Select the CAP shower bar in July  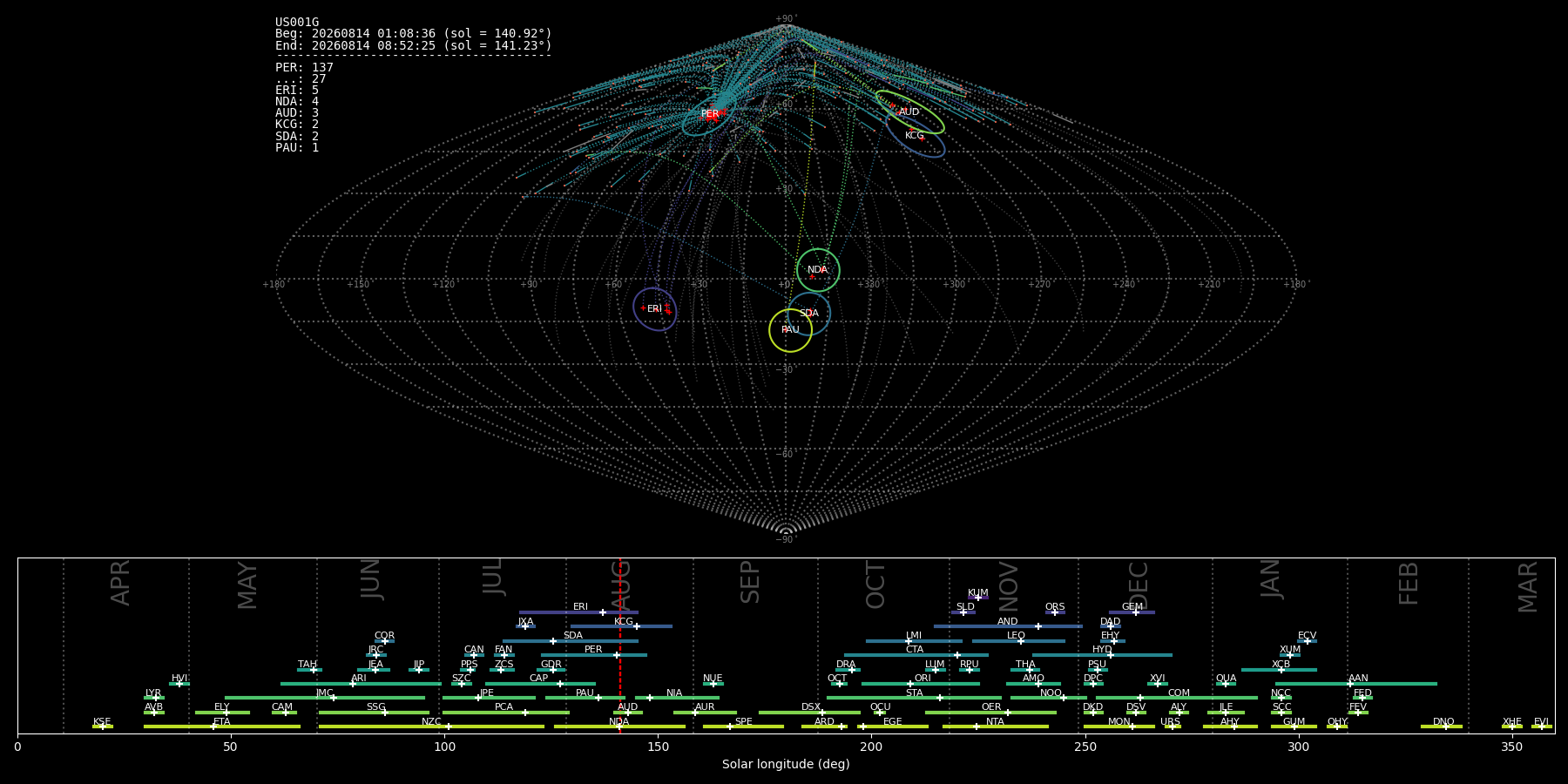(540, 684)
